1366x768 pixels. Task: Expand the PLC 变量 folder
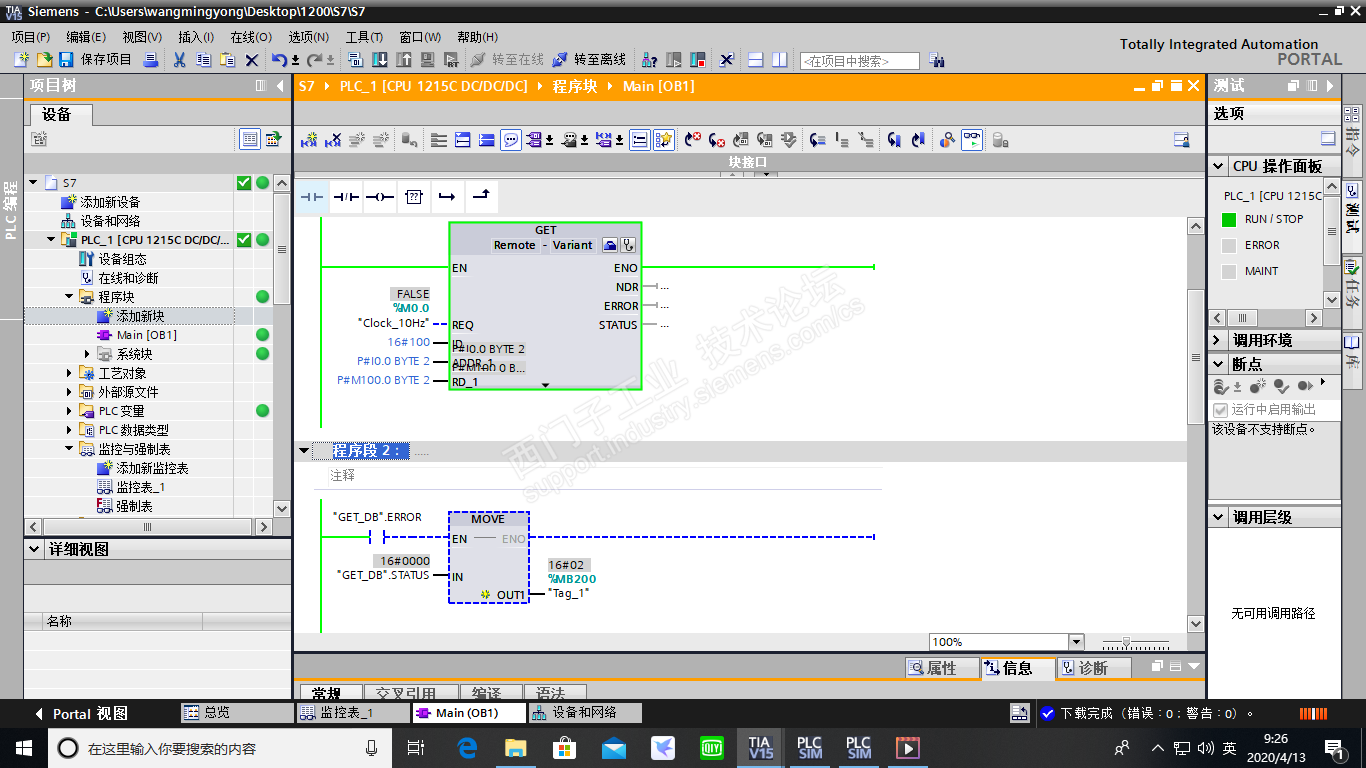[x=70, y=411]
